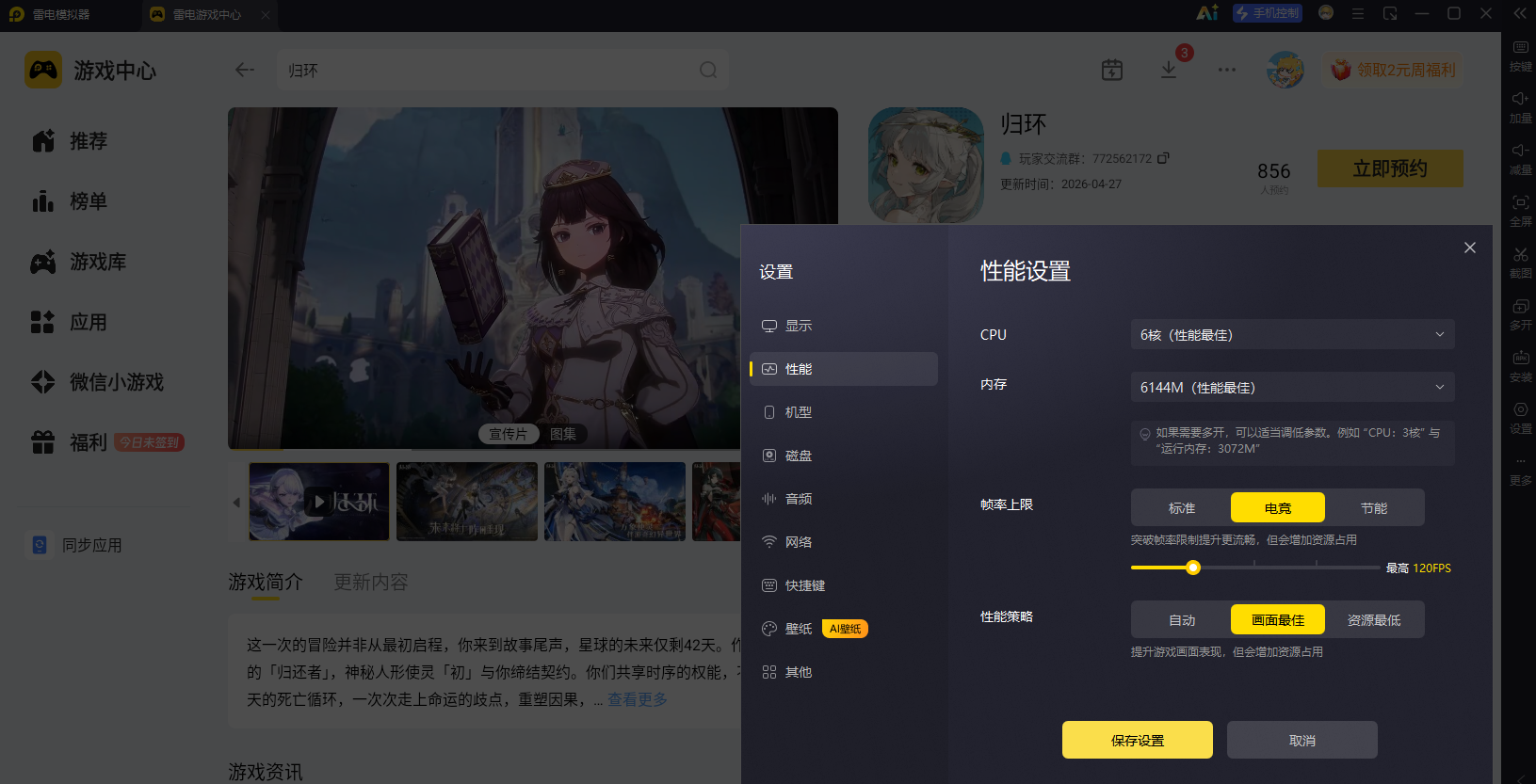Click the user avatar icon in title bar
This screenshot has height=784, width=1536.
pos(1326,13)
